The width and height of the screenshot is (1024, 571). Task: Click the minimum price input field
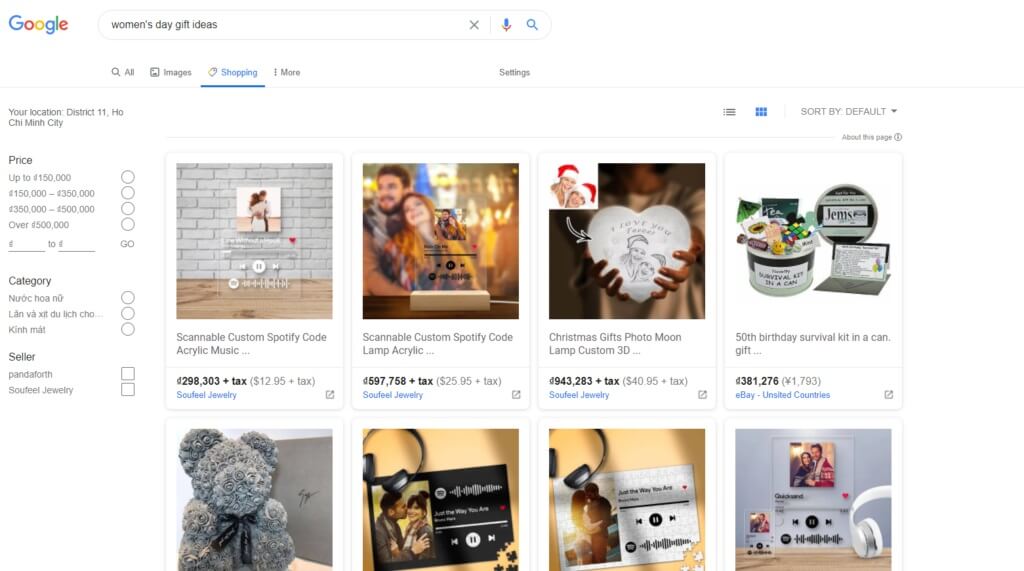[x=29, y=244]
